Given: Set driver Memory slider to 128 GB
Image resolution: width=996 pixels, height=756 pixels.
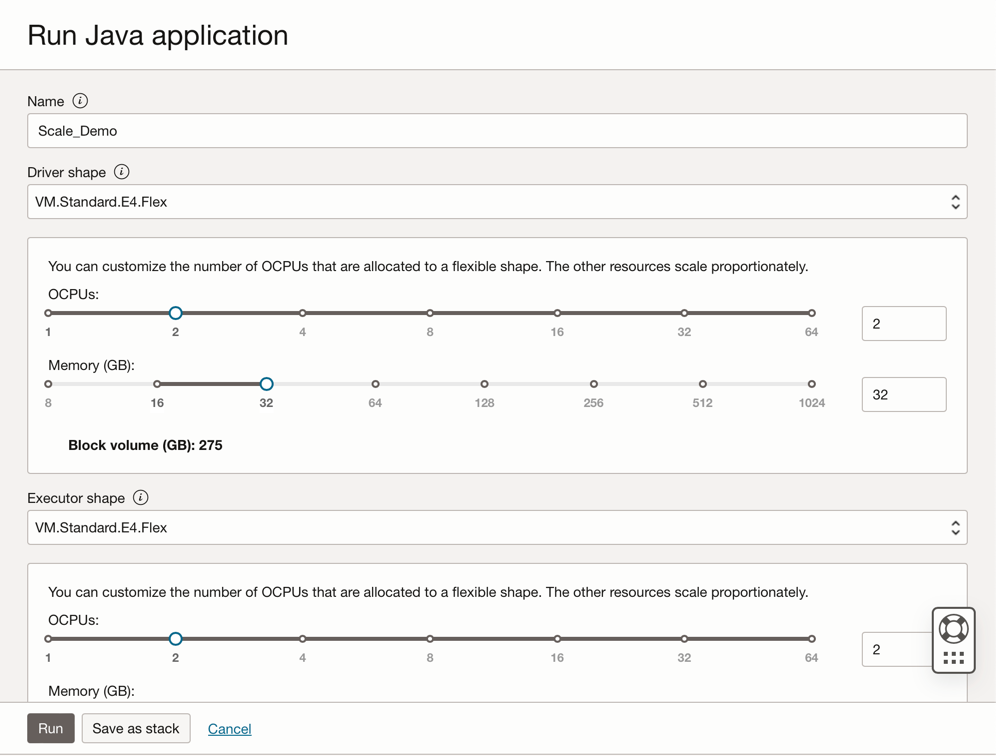Looking at the screenshot, I should (485, 384).
